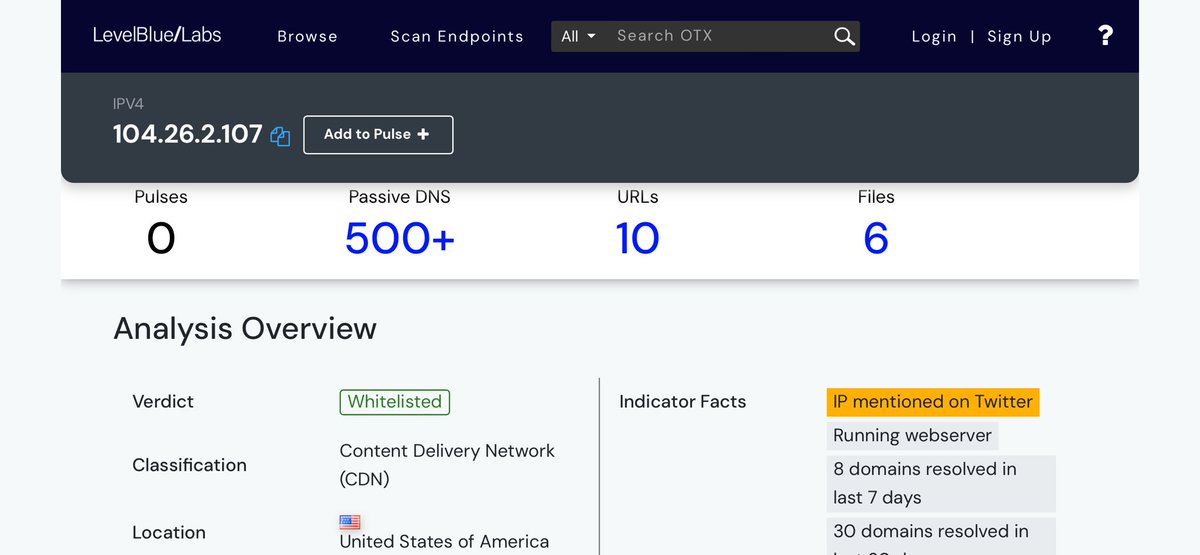The height and width of the screenshot is (555, 1200).
Task: Open the 500+ Passive DNS count
Action: tap(399, 238)
